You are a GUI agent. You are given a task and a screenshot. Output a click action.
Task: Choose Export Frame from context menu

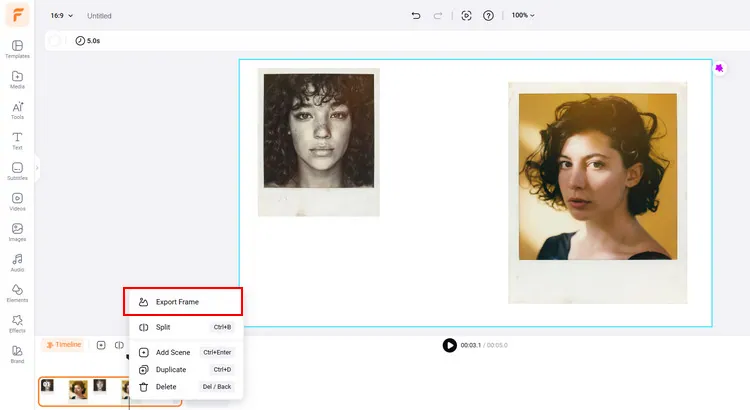(182, 301)
